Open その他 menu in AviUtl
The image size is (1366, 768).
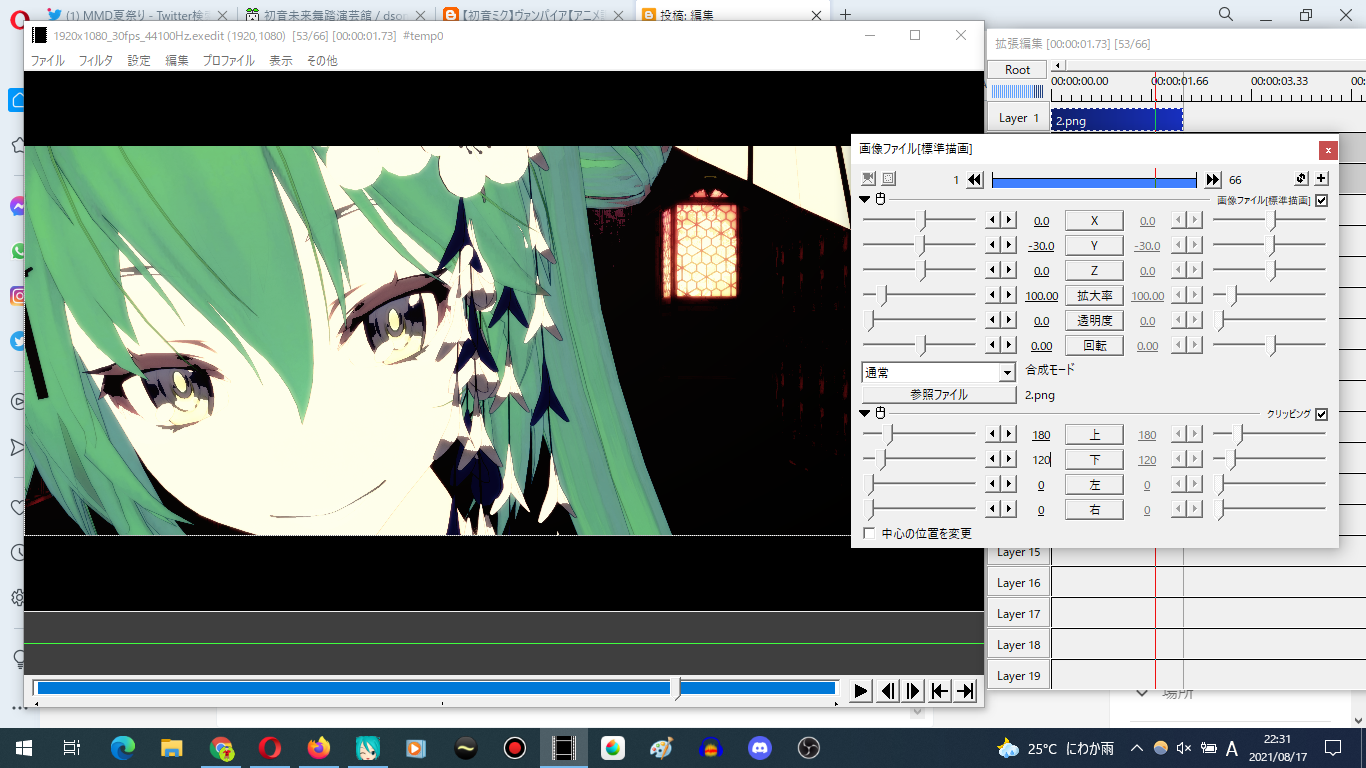coord(321,60)
